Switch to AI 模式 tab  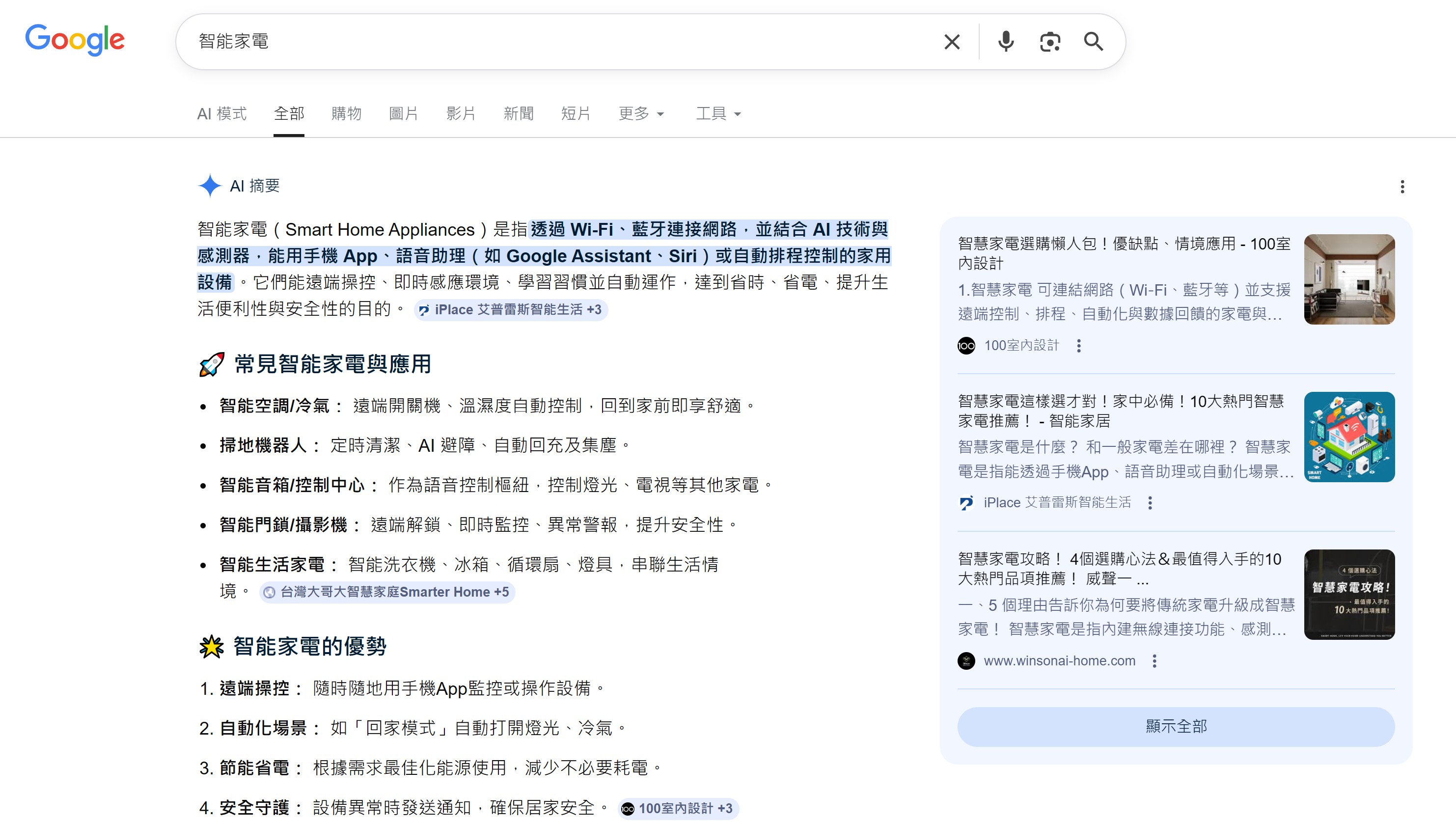pyautogui.click(x=221, y=113)
